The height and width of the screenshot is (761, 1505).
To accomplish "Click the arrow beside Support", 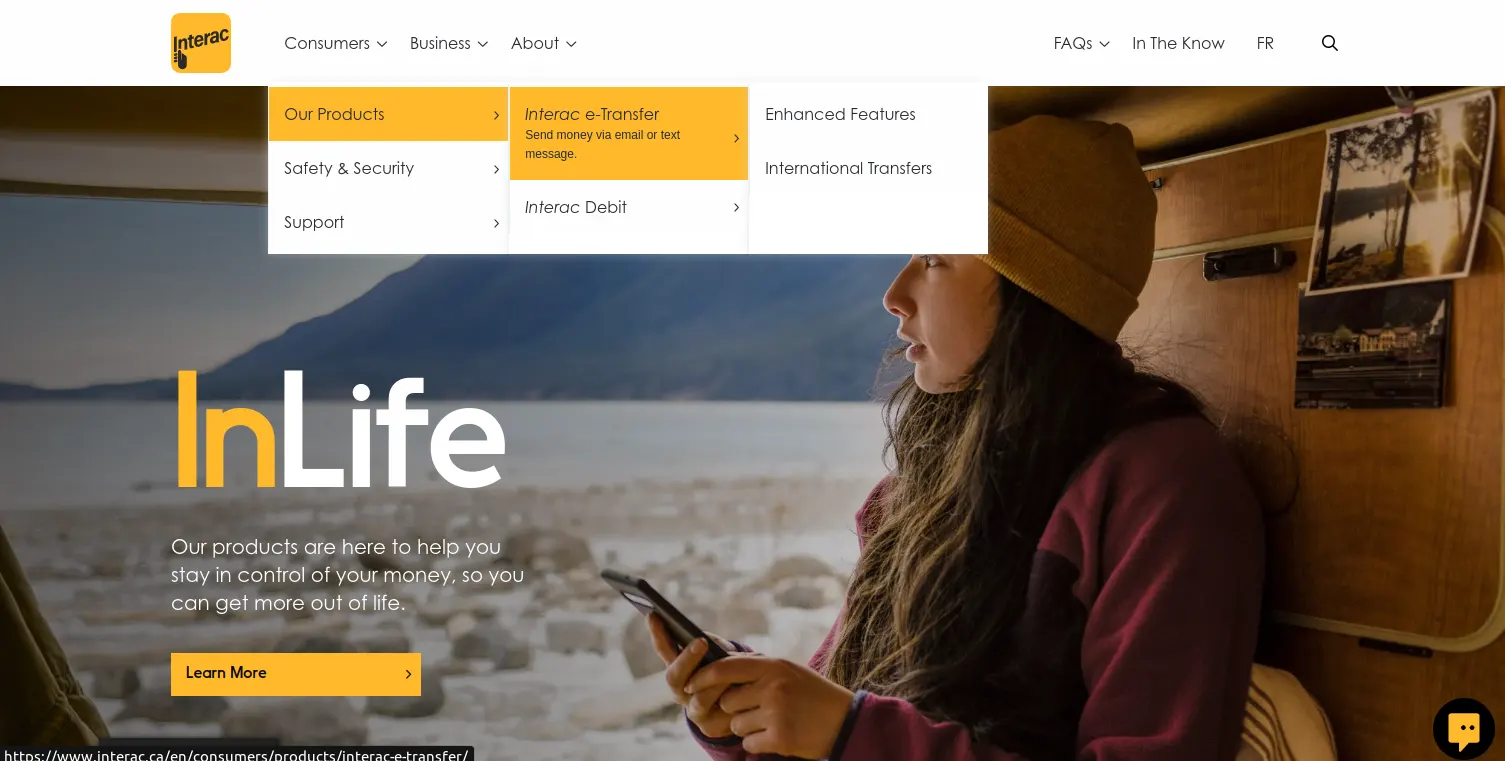I will click(496, 223).
